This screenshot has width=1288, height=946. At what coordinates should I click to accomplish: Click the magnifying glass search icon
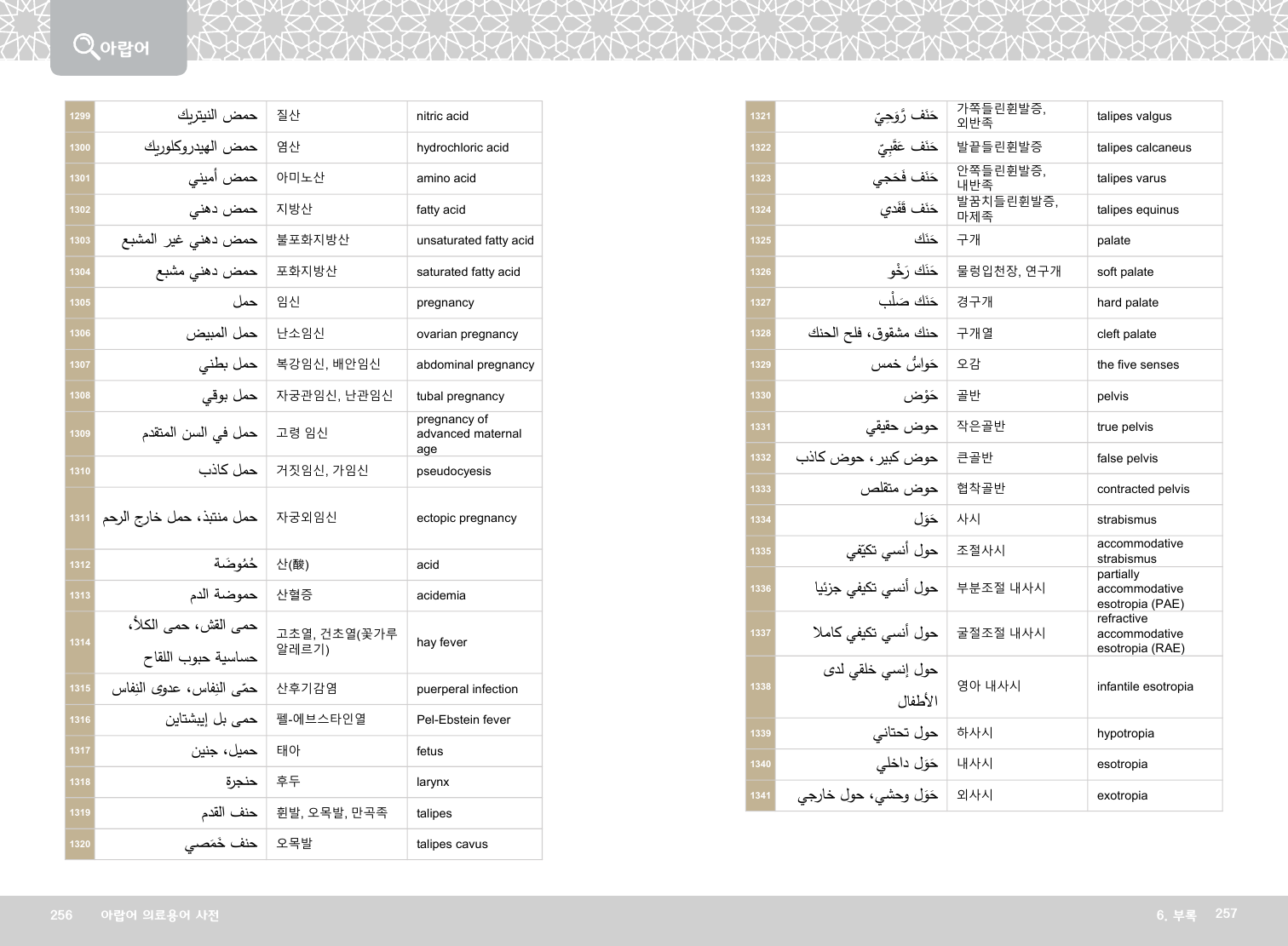(85, 46)
